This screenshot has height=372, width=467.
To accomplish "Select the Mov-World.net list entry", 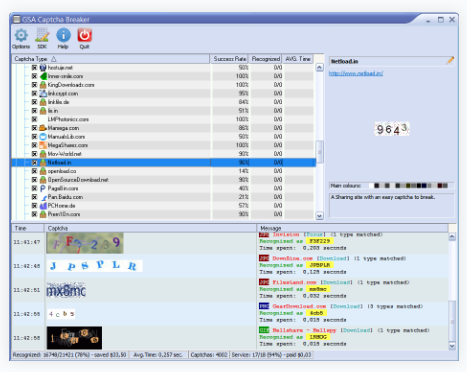I will pyautogui.click(x=64, y=154).
